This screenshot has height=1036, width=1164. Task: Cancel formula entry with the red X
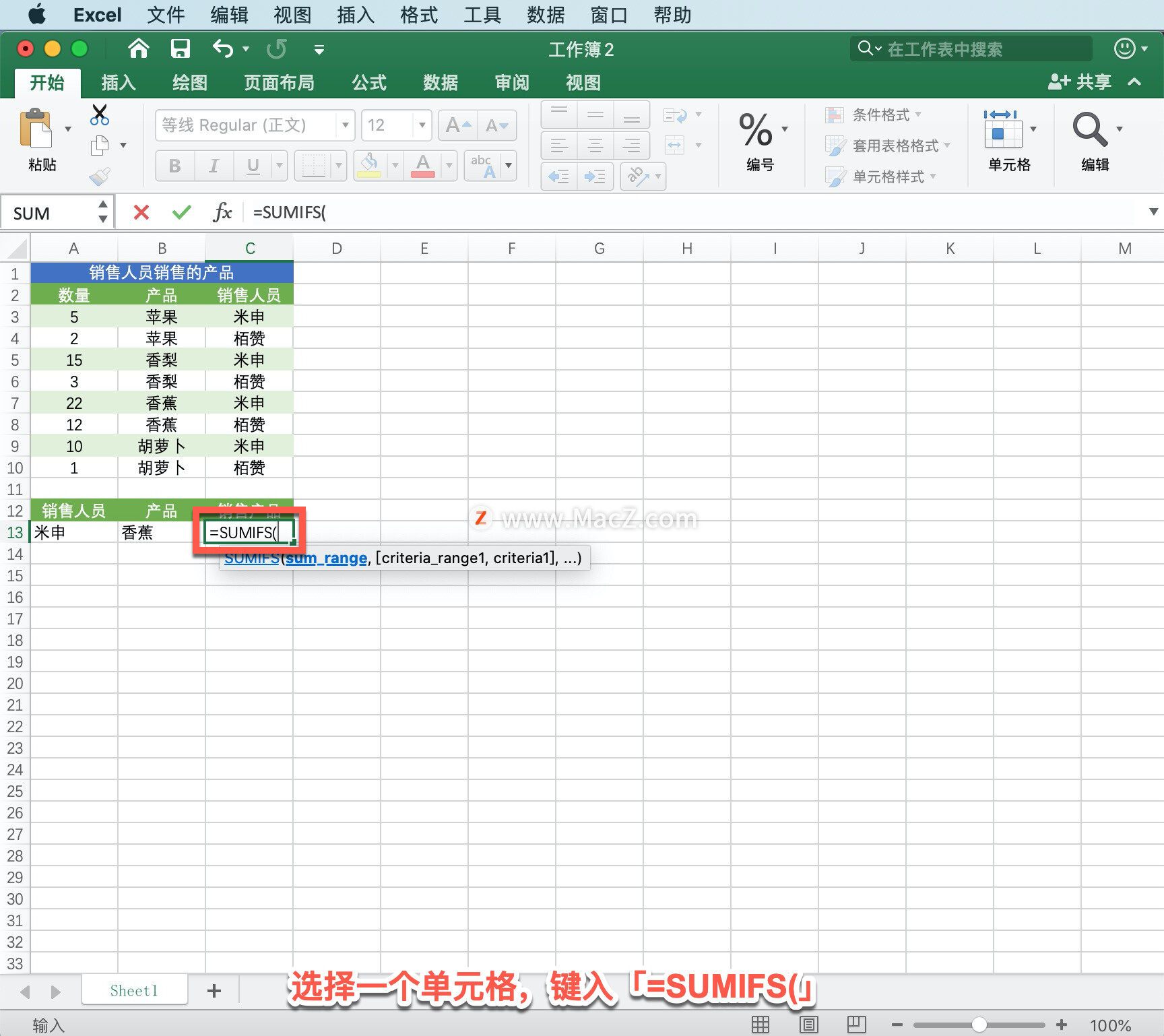tap(141, 213)
